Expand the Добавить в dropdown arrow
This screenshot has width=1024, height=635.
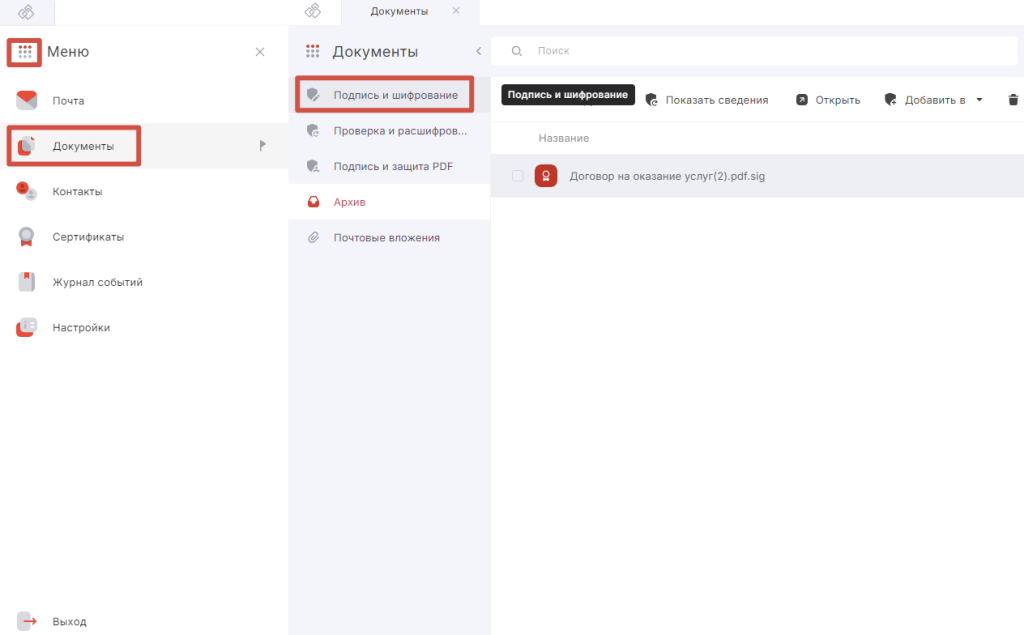point(979,100)
